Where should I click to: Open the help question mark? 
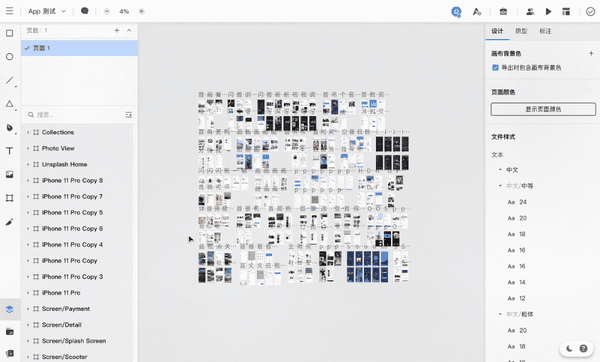pos(583,348)
